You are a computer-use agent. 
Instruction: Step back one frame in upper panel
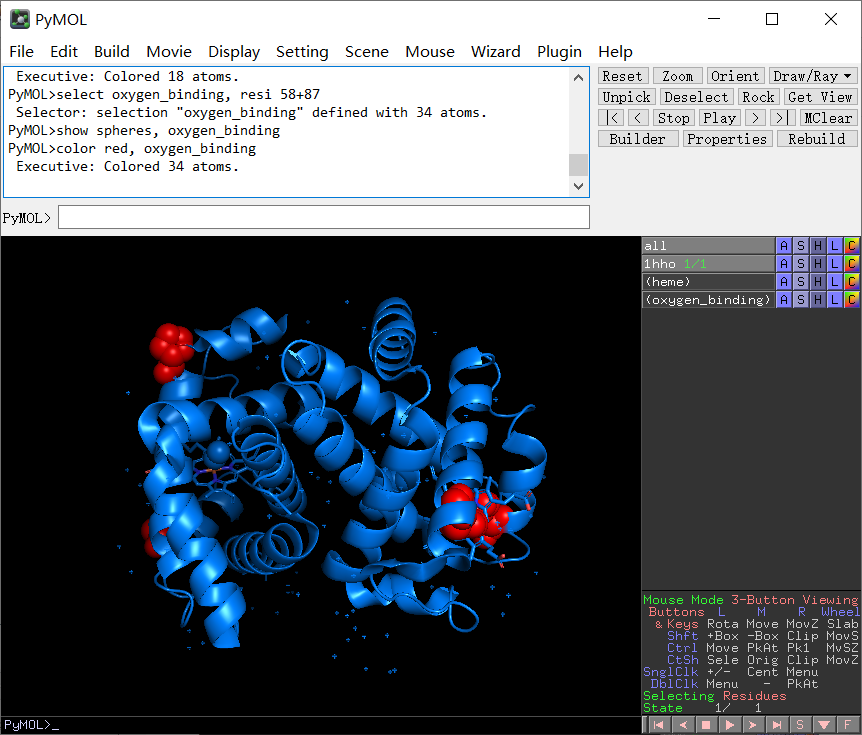[638, 118]
